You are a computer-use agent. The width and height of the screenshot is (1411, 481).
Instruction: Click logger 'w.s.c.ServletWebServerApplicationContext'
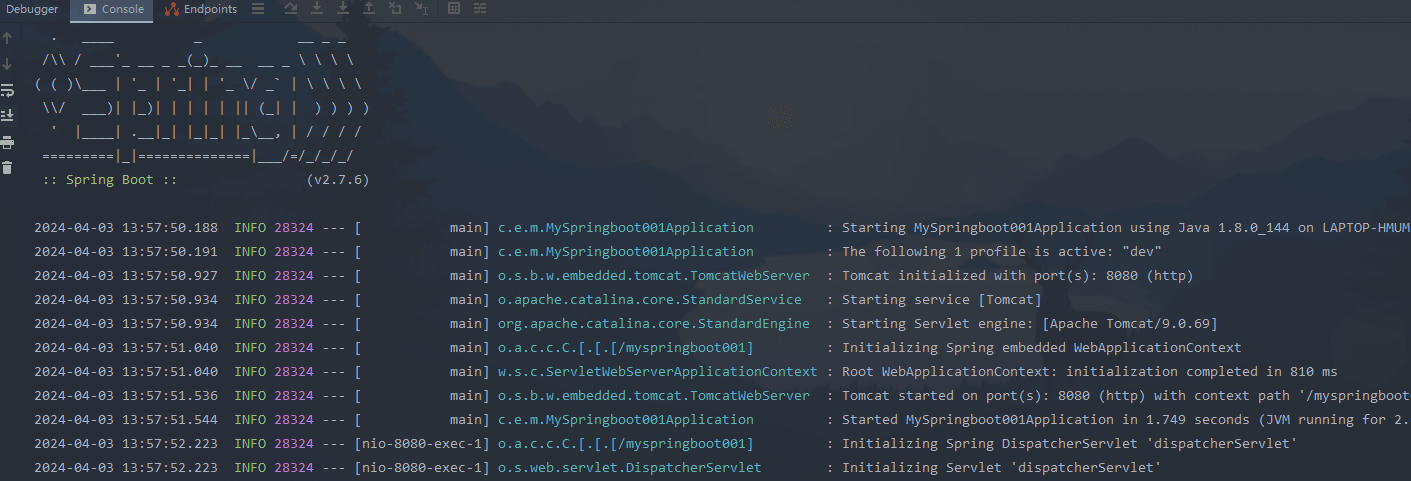click(658, 372)
